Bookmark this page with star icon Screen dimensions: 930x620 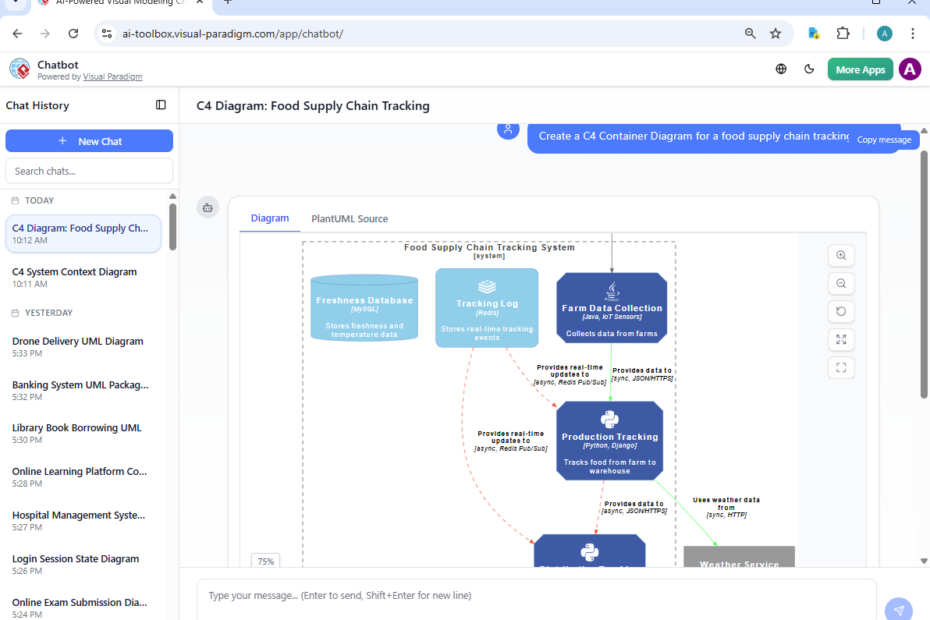point(775,33)
